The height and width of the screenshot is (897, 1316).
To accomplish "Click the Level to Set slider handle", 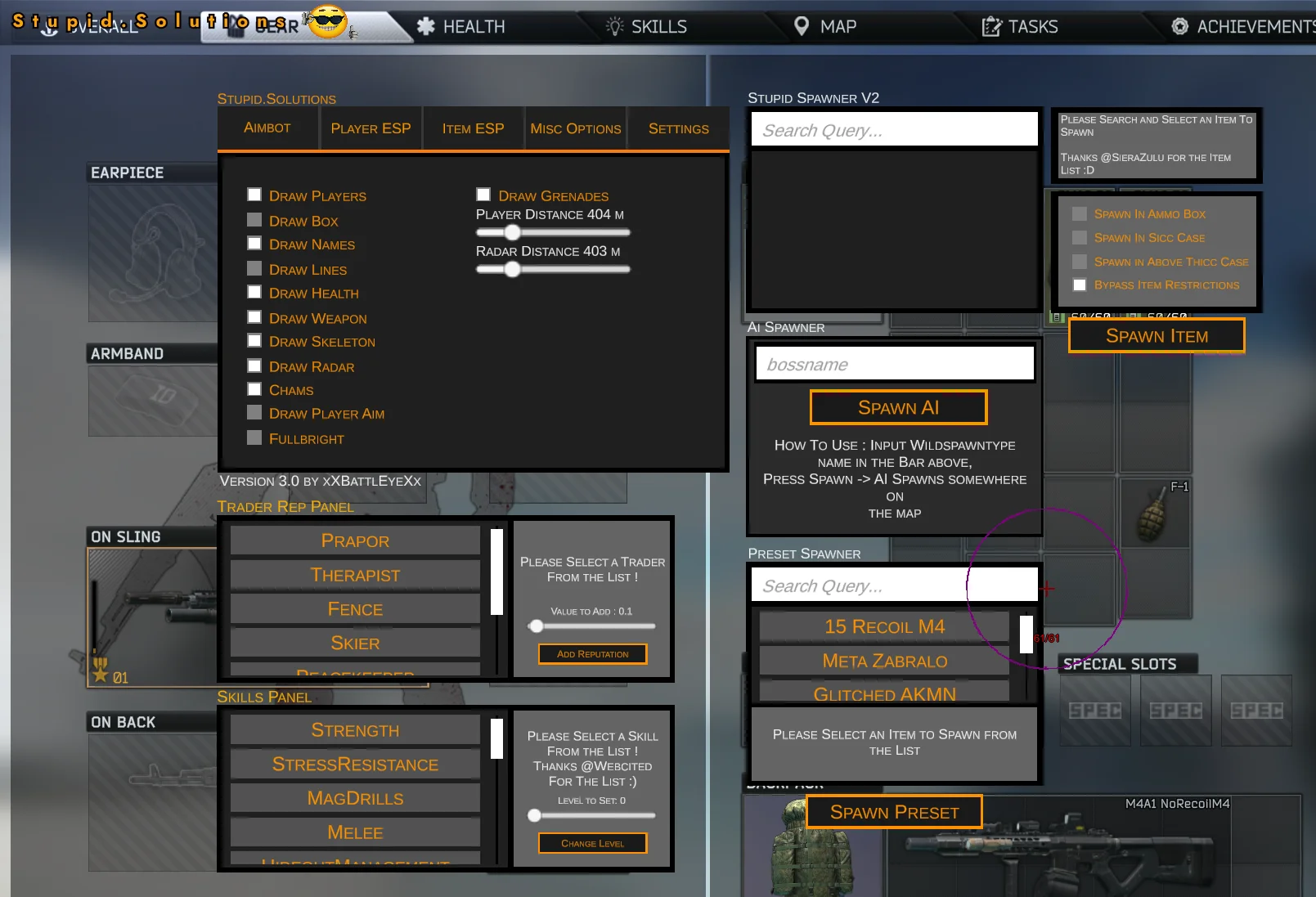I will click(534, 815).
